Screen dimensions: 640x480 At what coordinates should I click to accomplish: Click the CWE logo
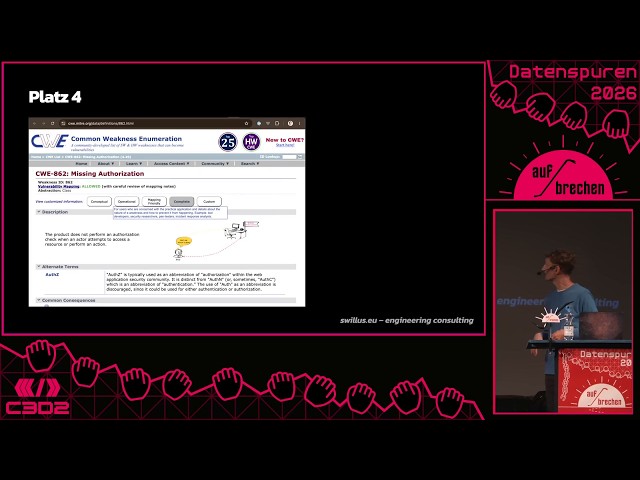coord(49,141)
